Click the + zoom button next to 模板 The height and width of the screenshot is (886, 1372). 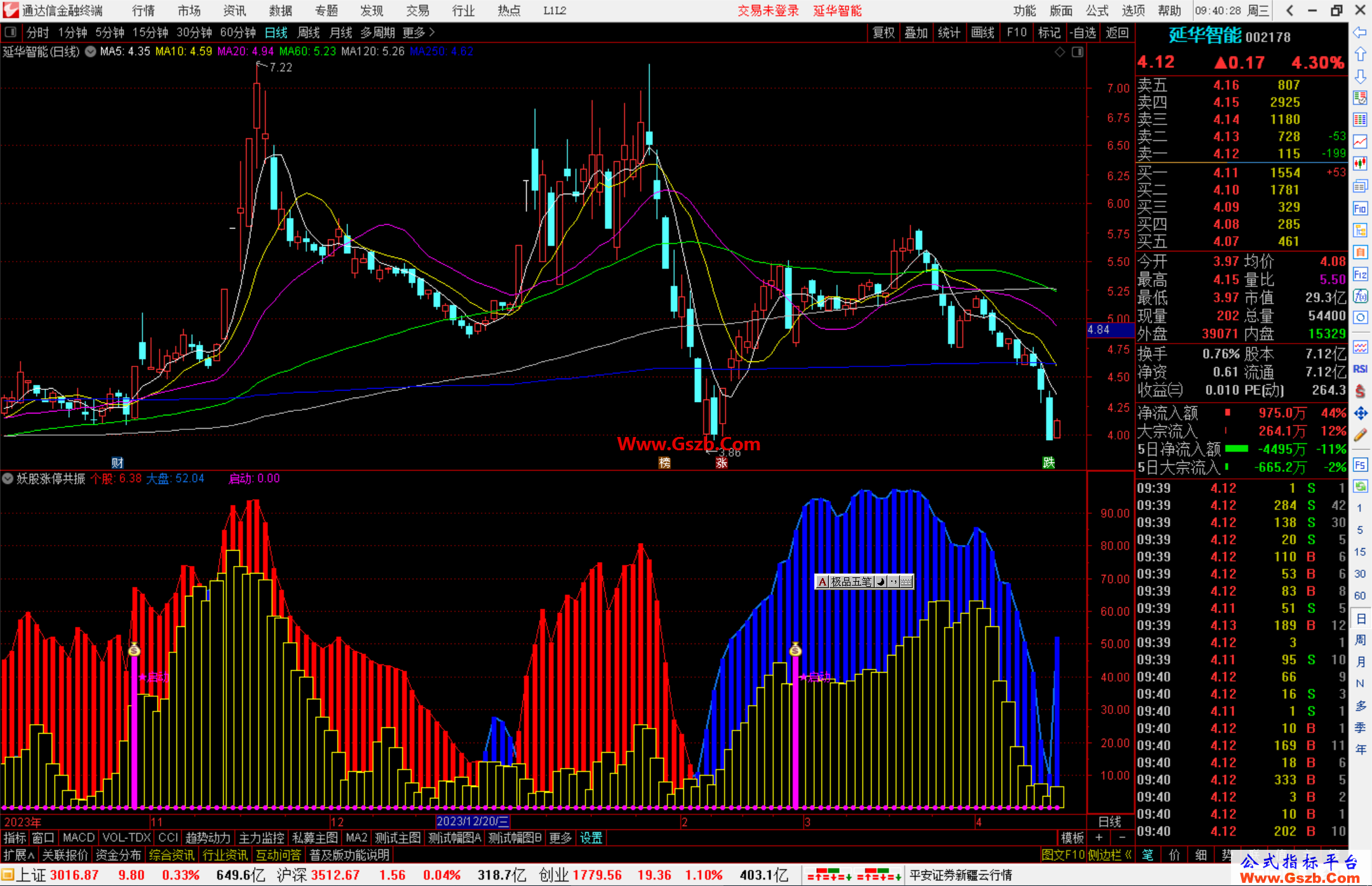1099,838
